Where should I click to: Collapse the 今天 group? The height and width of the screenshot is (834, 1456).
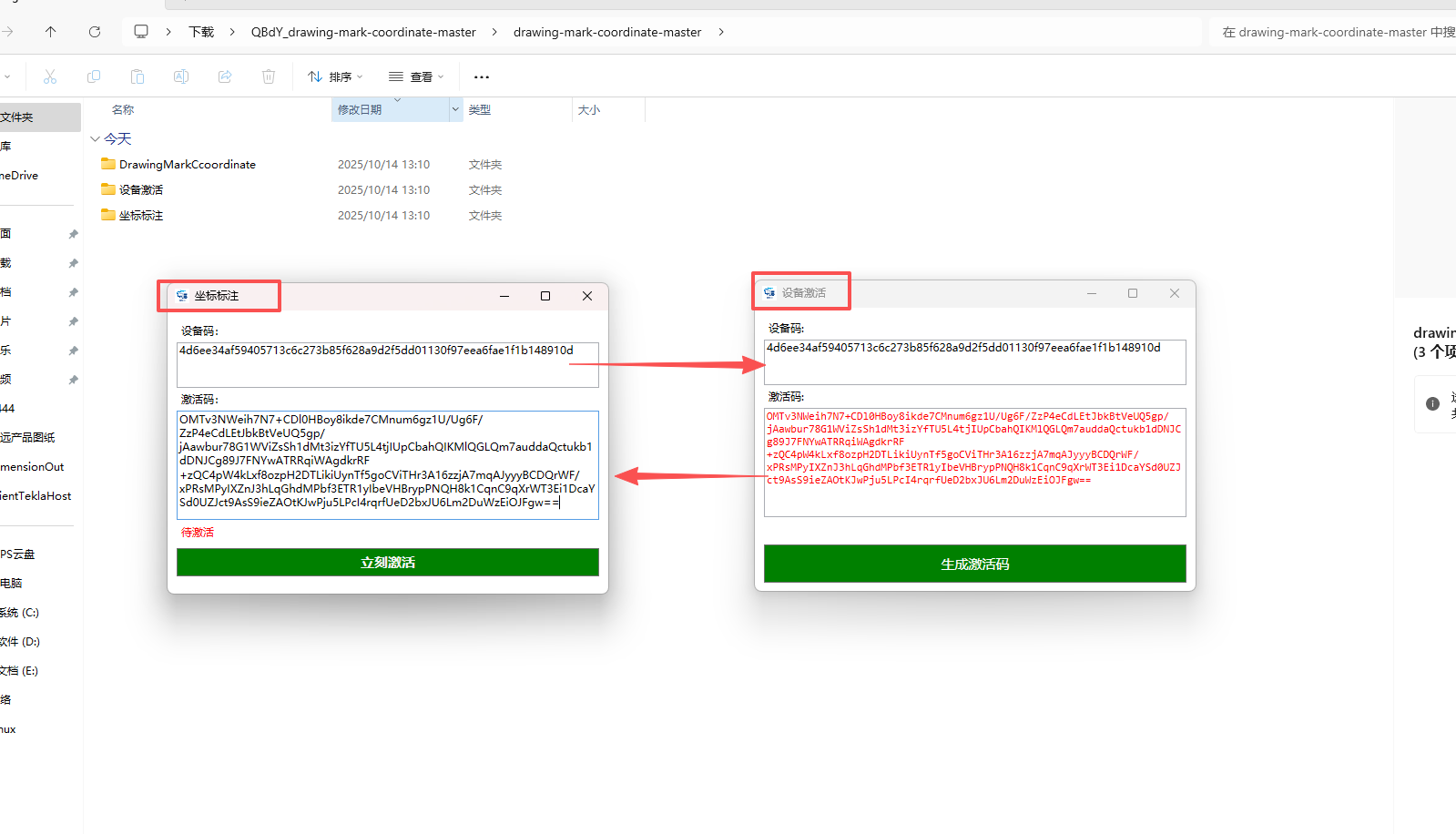click(96, 139)
